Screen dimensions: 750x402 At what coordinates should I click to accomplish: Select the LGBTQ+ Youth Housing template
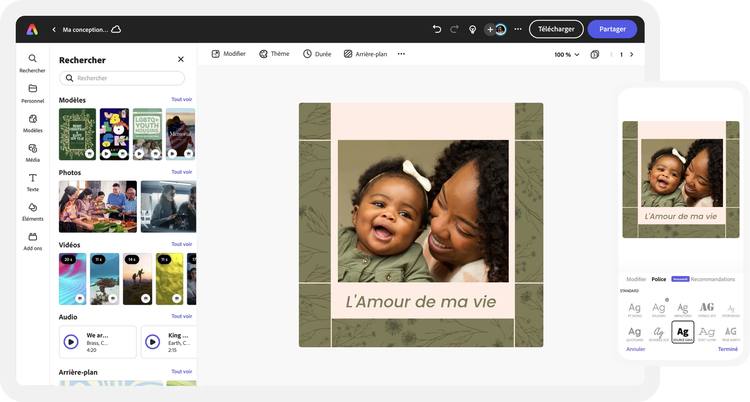pyautogui.click(x=147, y=134)
